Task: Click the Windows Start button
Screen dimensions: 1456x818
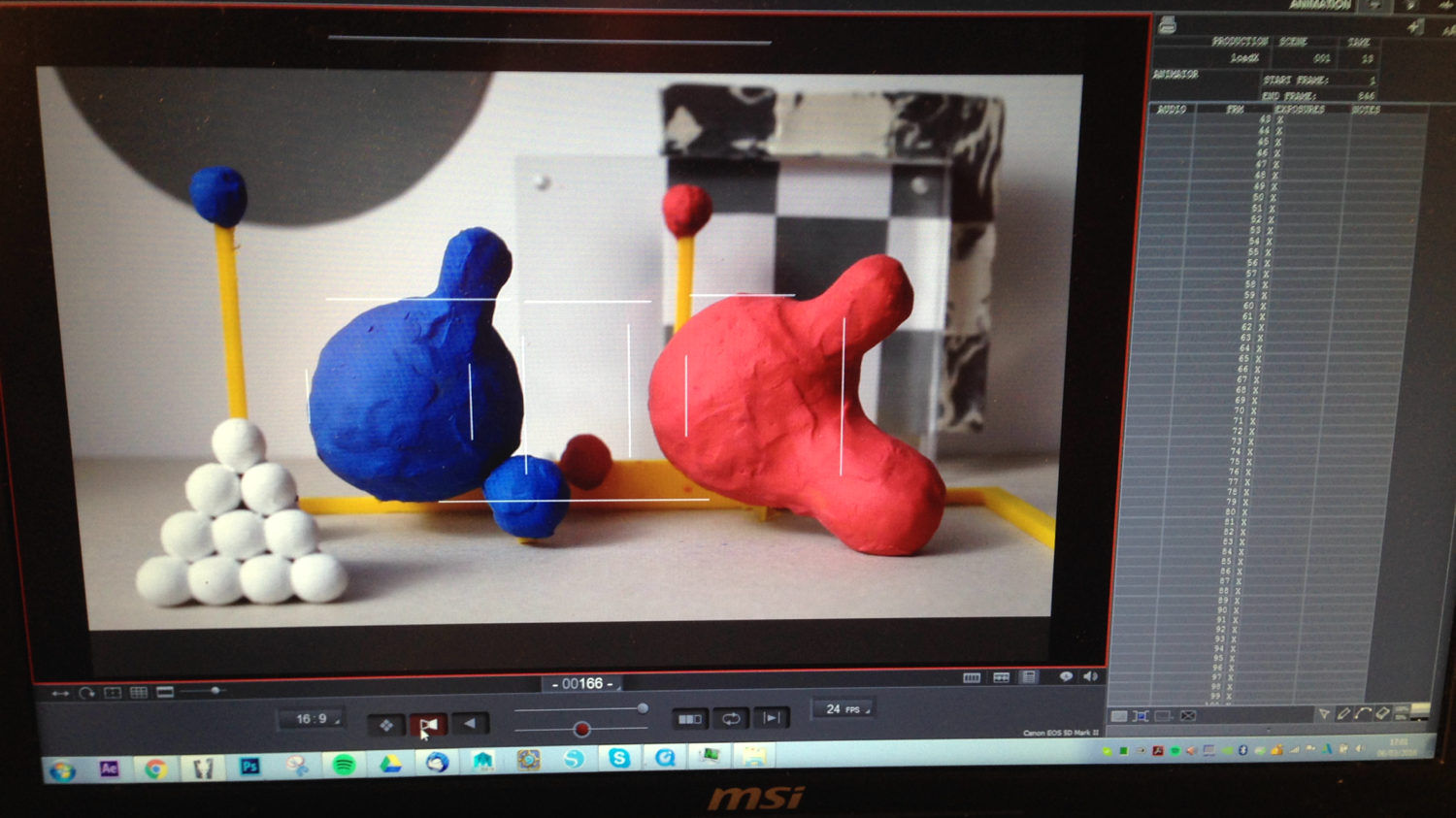Action: 63,771
